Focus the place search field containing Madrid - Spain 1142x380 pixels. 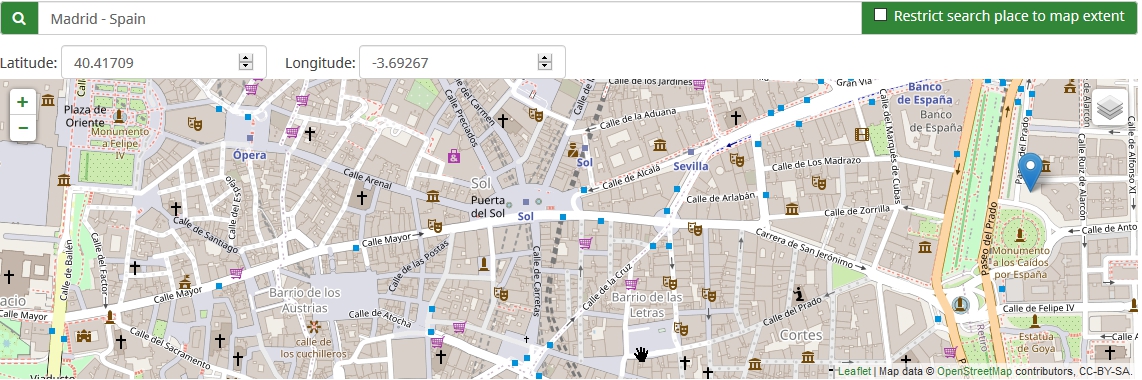click(449, 18)
